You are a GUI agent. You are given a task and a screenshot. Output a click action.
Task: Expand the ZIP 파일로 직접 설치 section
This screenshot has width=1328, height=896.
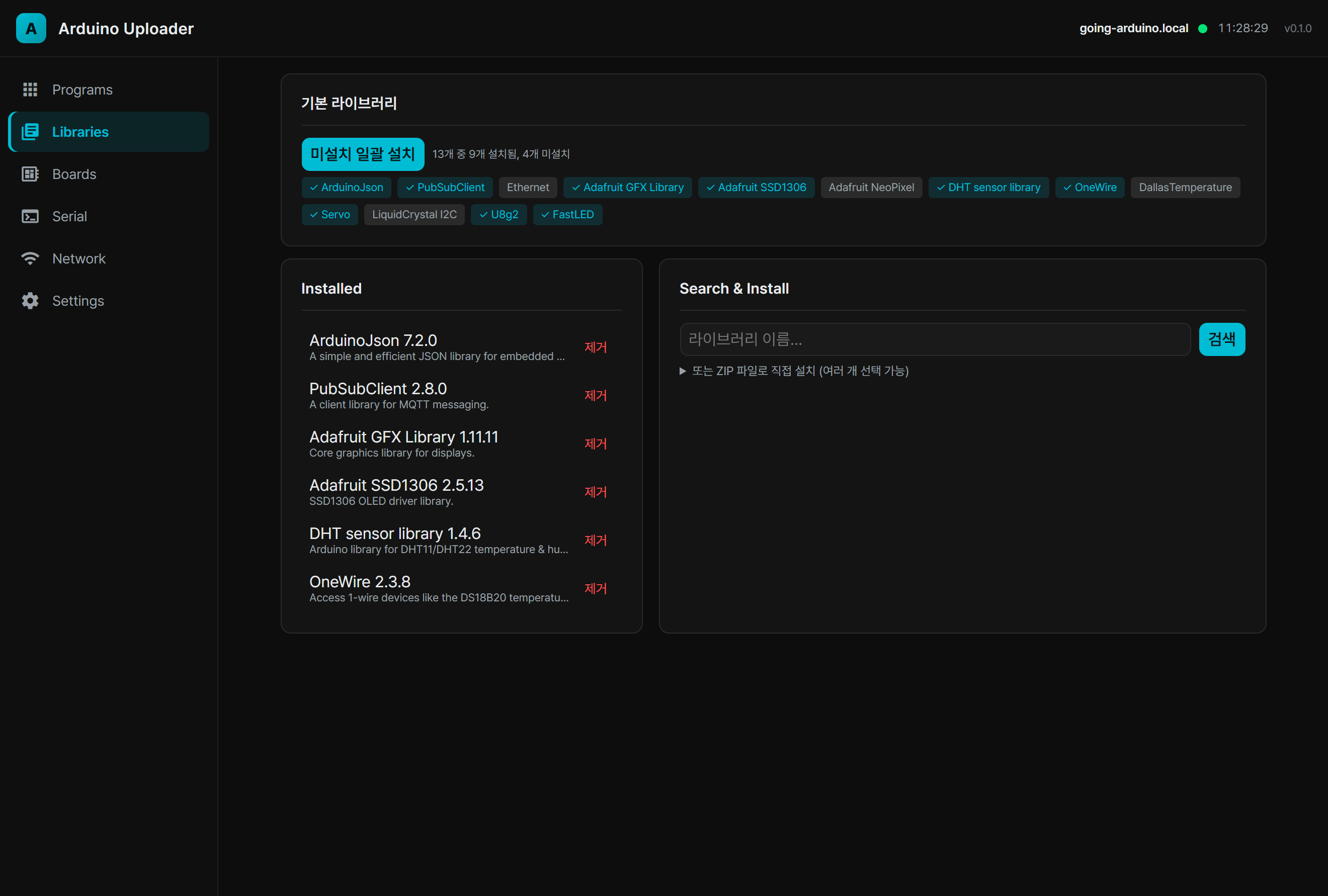794,371
